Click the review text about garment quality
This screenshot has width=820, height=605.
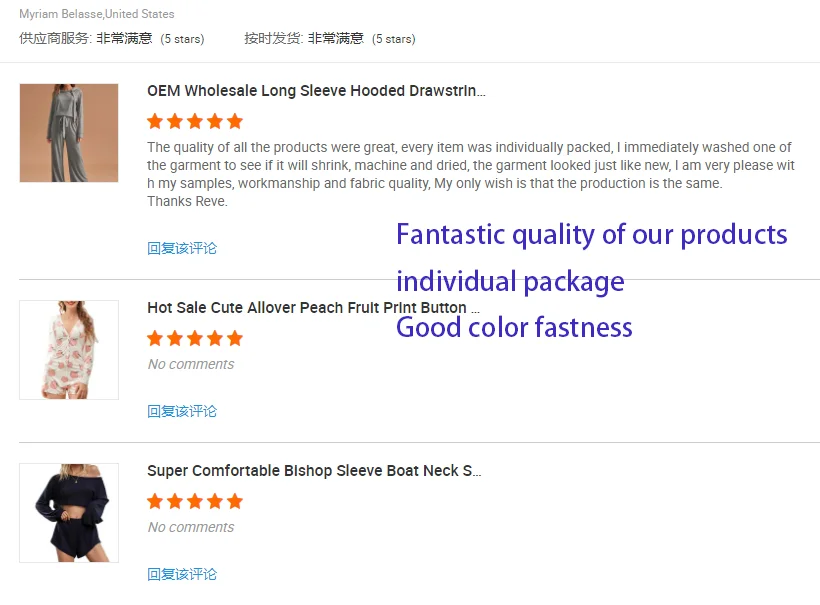pyautogui.click(x=470, y=165)
